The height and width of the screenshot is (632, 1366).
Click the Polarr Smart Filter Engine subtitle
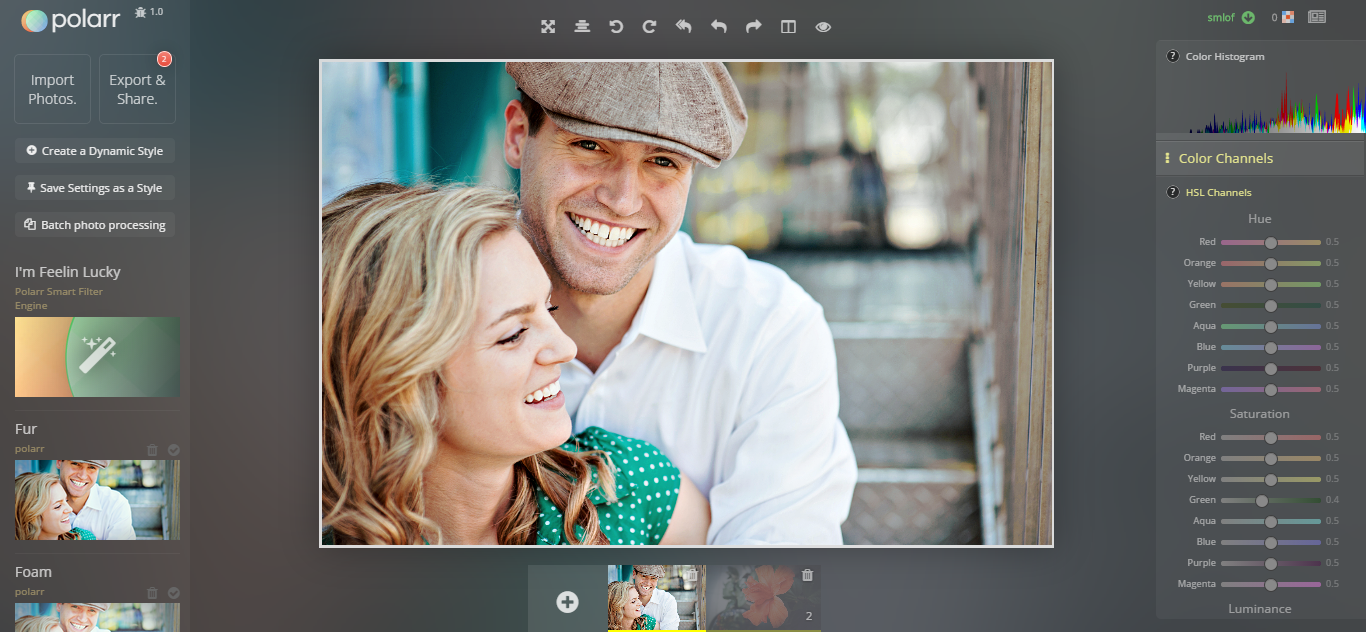(x=59, y=298)
